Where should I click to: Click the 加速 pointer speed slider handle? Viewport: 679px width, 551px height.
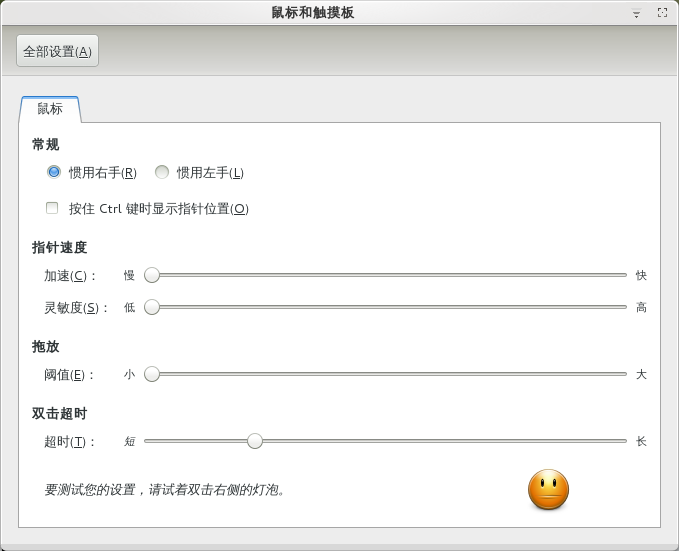[x=152, y=275]
